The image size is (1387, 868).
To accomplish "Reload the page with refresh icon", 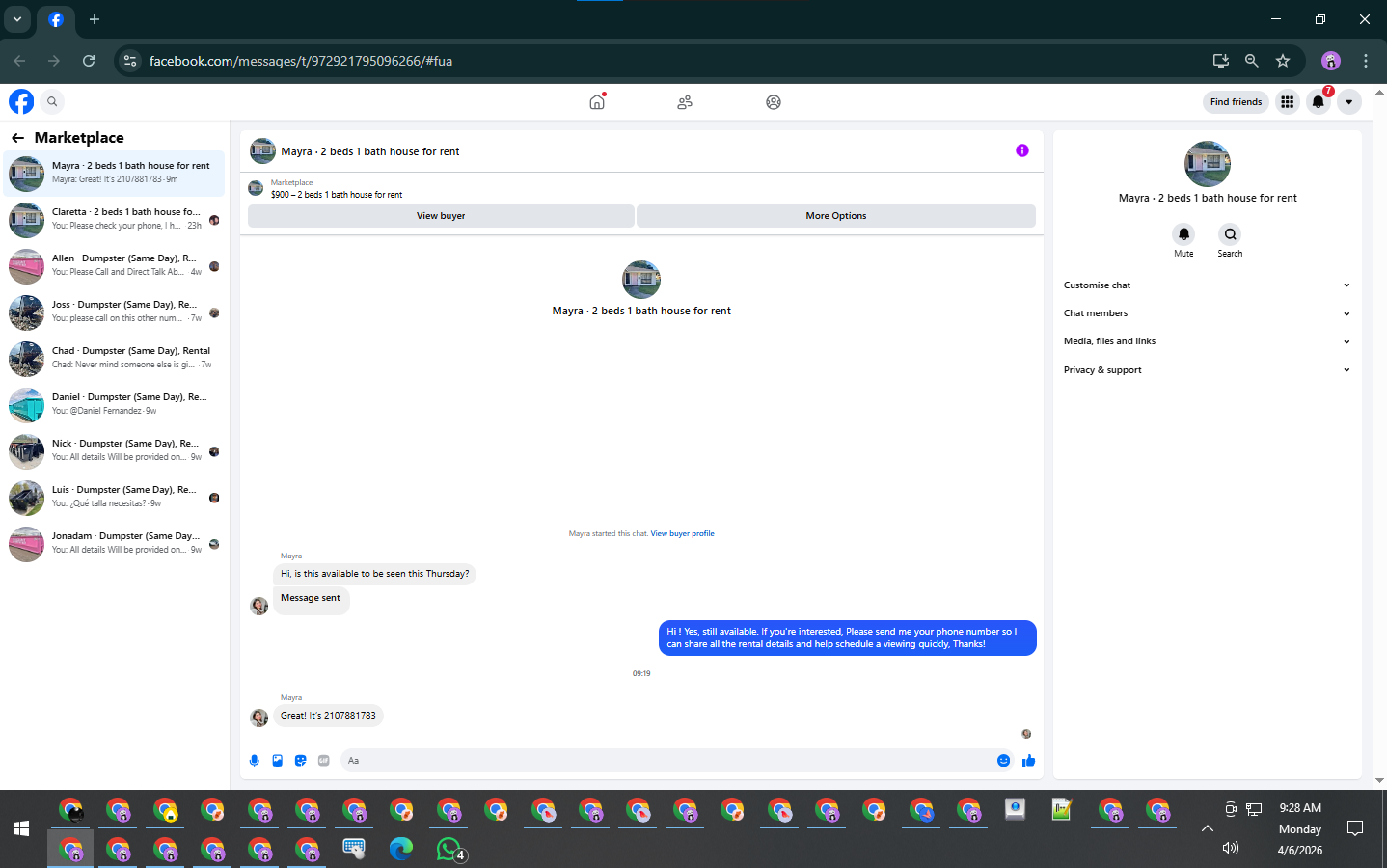I will [x=89, y=61].
